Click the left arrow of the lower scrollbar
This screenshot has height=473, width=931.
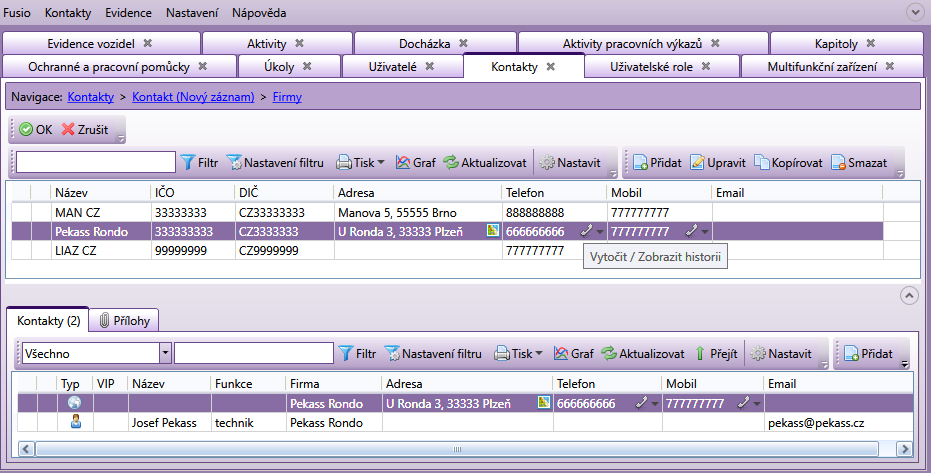tap(26, 449)
